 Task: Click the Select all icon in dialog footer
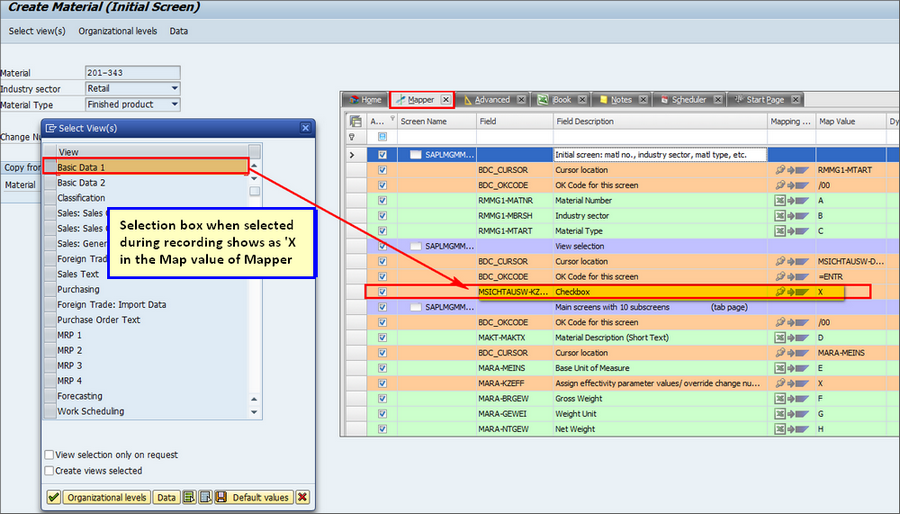189,497
